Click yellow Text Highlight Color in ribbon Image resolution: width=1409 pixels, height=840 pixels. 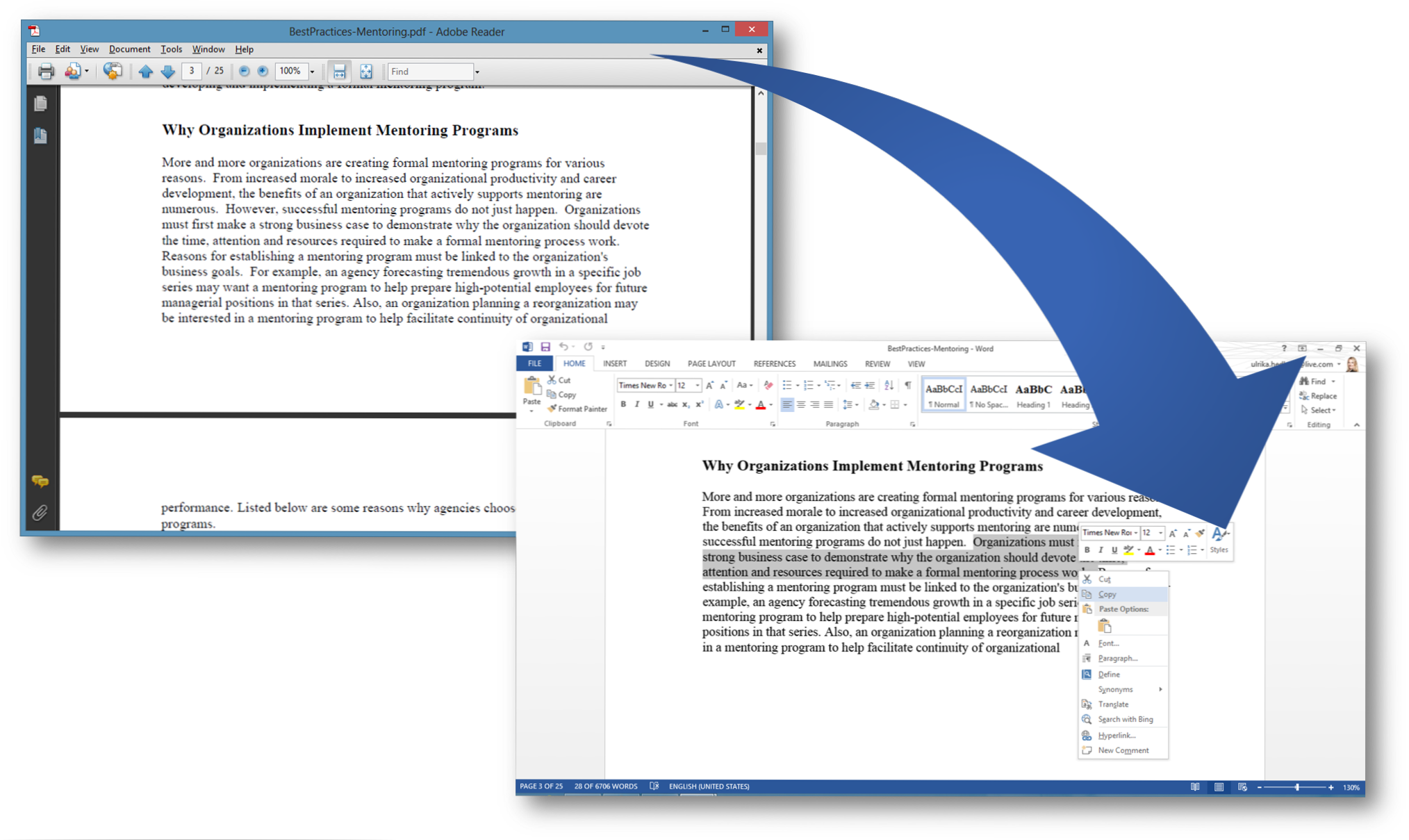point(739,404)
